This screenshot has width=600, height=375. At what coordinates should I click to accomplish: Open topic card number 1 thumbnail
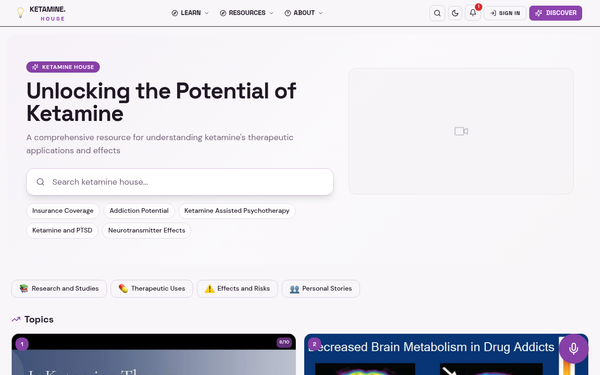(x=153, y=354)
